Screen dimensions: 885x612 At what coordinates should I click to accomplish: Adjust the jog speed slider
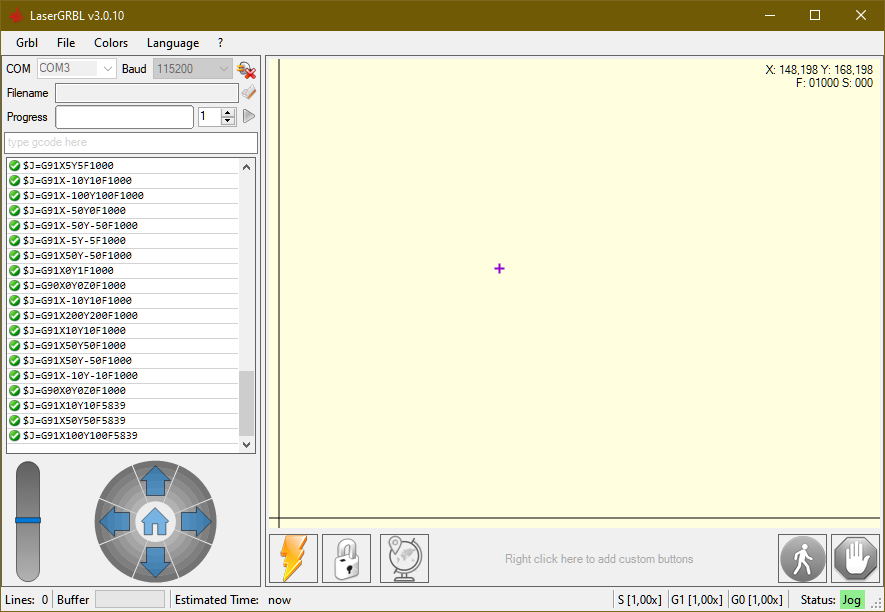(27, 519)
